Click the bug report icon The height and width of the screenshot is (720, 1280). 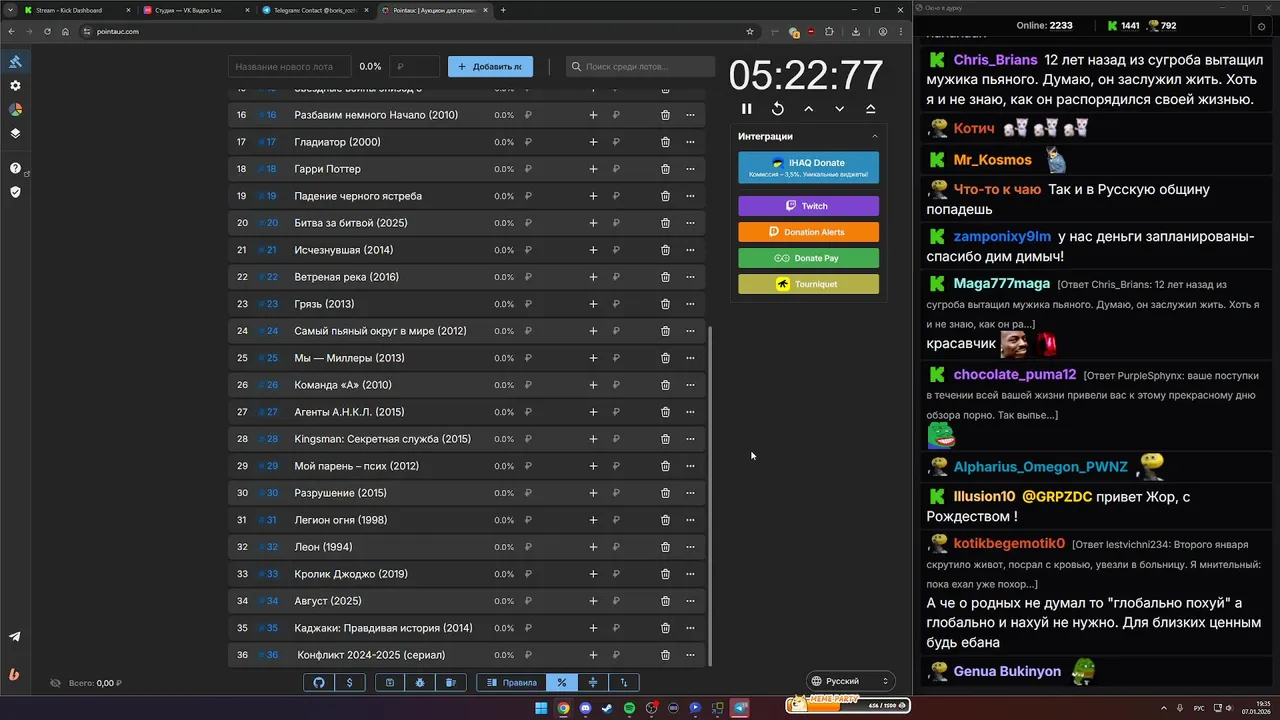coord(420,682)
